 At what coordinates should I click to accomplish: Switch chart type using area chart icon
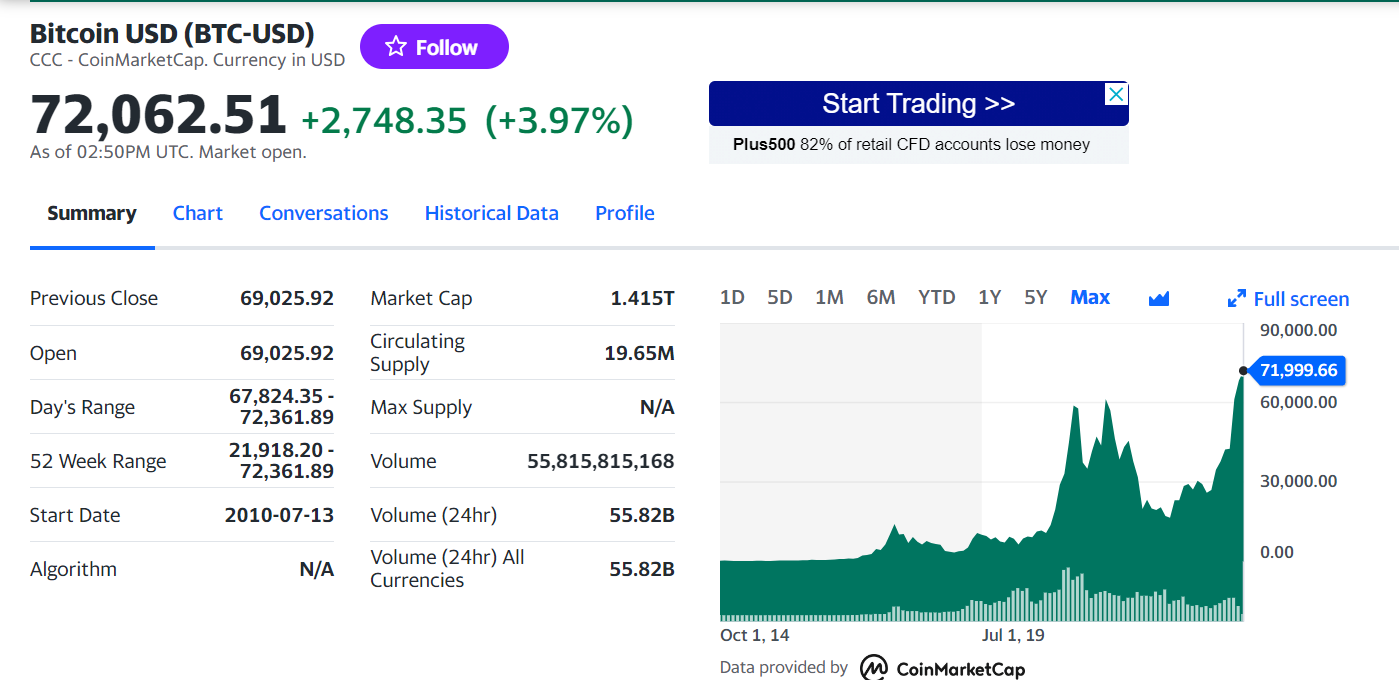(x=1159, y=298)
